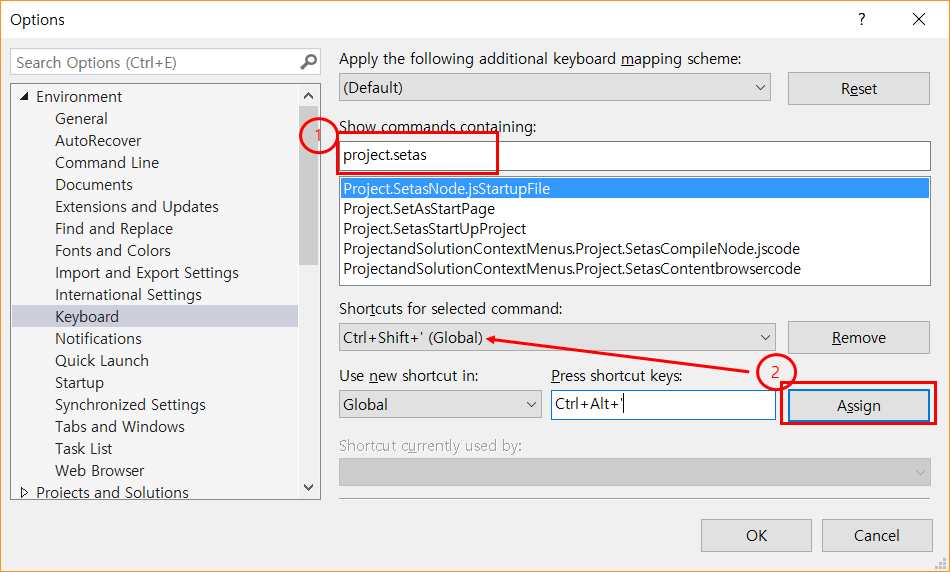Select the Fonts and Colors tree item
This screenshot has width=950, height=572.
click(x=113, y=250)
